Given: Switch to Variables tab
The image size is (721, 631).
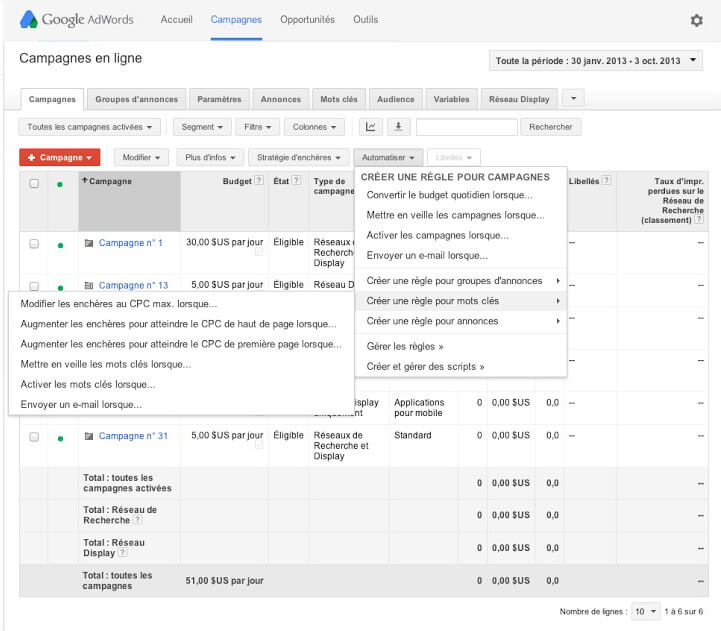Looking at the screenshot, I should click(452, 99).
